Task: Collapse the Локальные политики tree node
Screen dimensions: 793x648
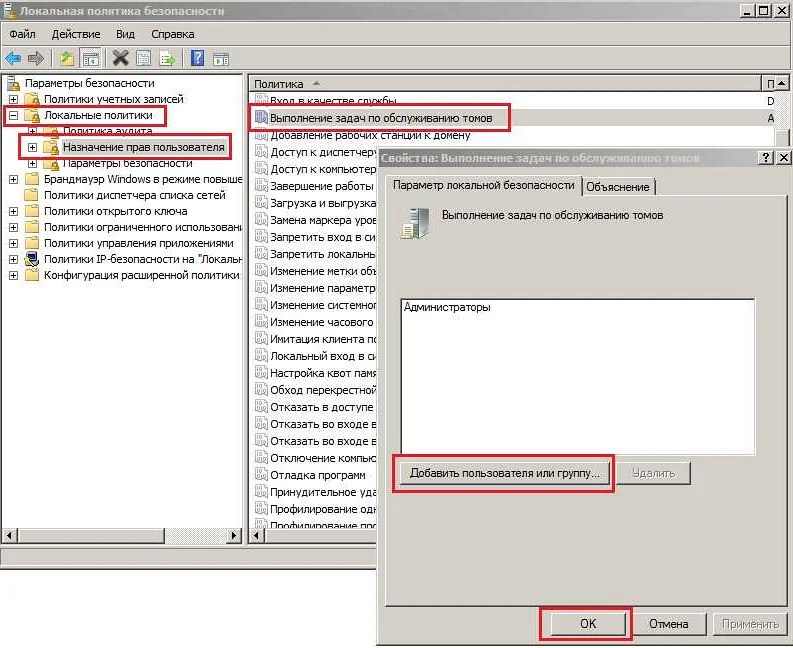Action: pos(13,116)
